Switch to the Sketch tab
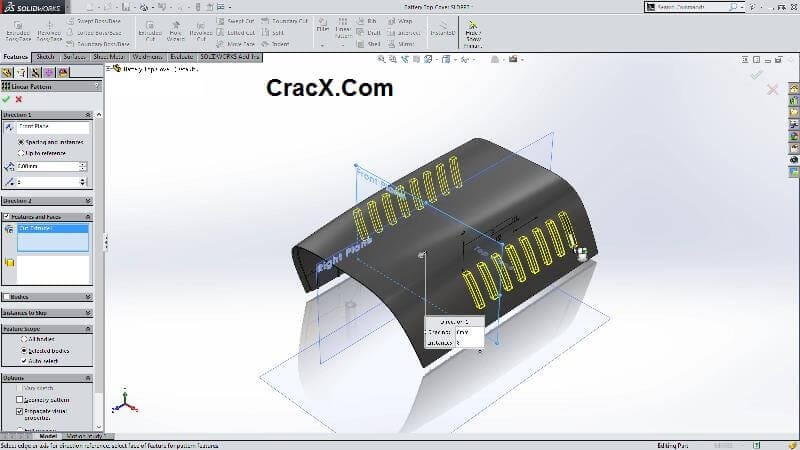 [45, 57]
